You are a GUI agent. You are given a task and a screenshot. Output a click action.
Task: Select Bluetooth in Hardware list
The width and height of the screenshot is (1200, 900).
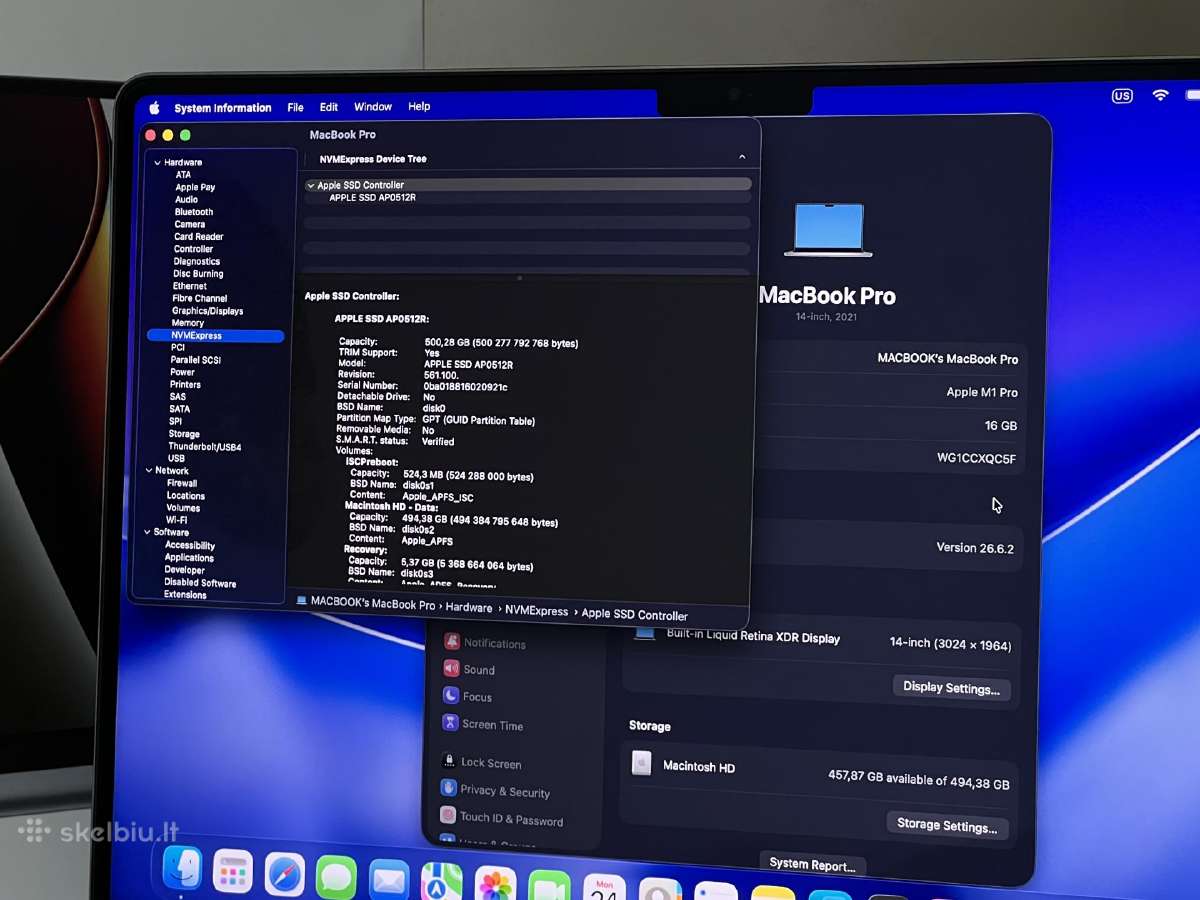(x=193, y=212)
